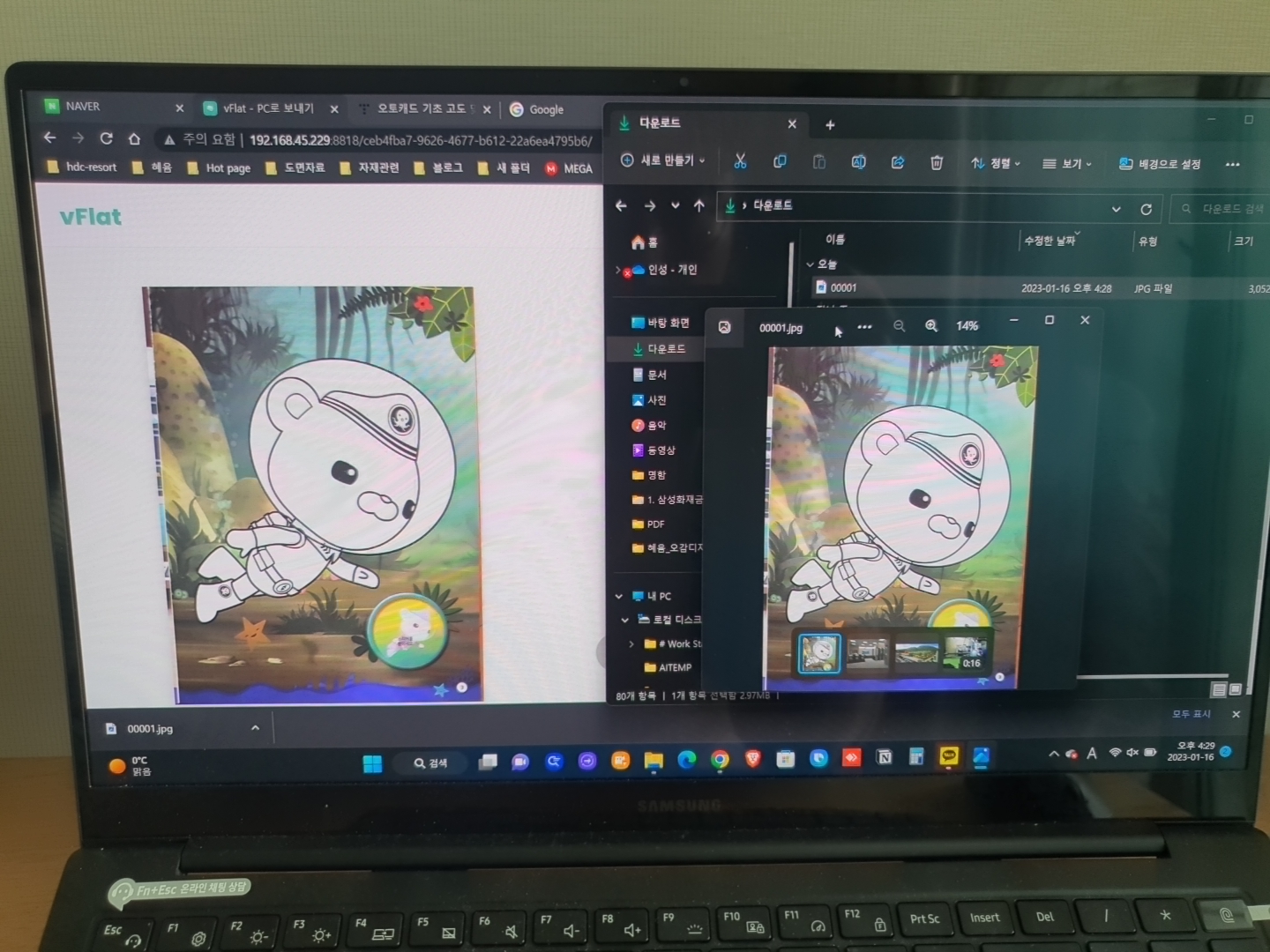Open File Explorer from the taskbar
Viewport: 1270px width, 952px height.
click(x=654, y=761)
